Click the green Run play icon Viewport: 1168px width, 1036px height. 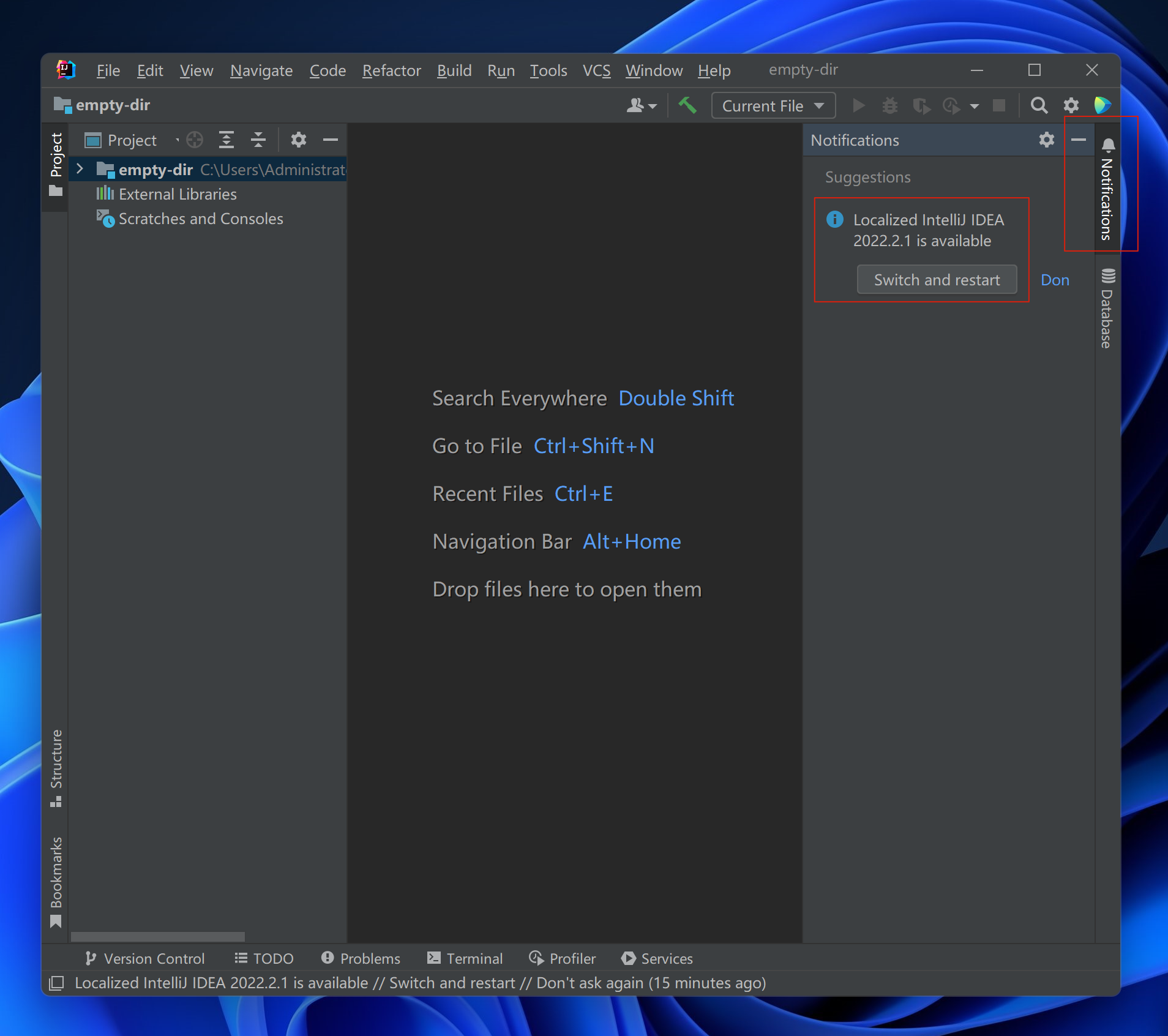pyautogui.click(x=859, y=106)
